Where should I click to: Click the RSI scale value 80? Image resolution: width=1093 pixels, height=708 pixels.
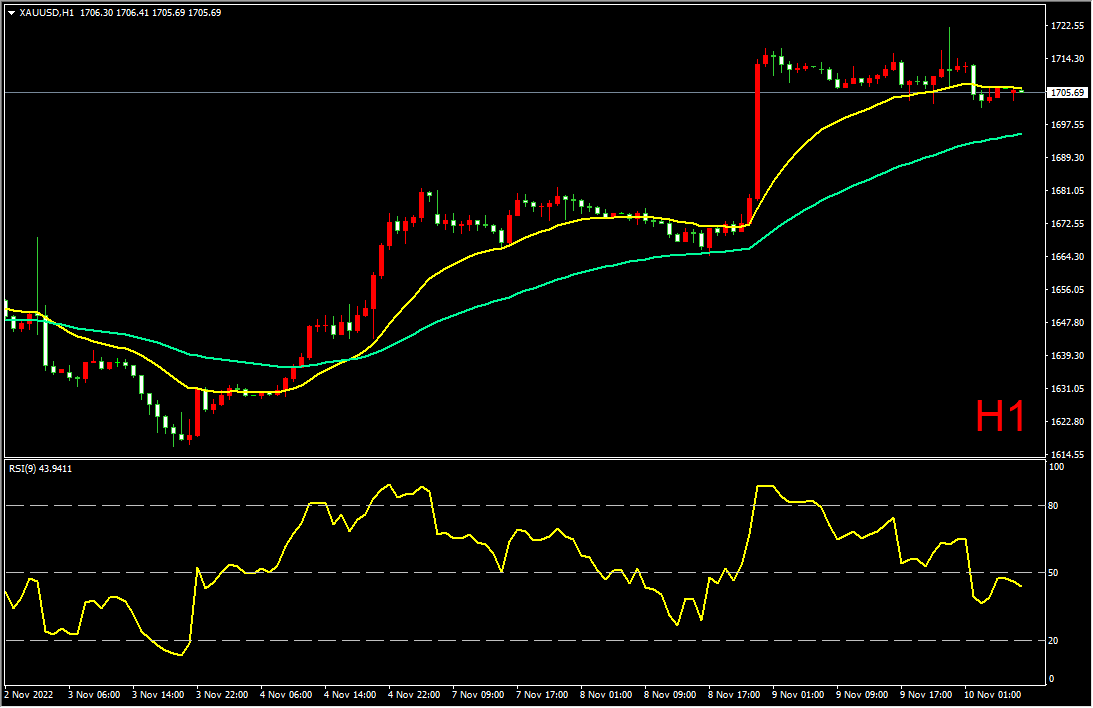[x=1053, y=506]
